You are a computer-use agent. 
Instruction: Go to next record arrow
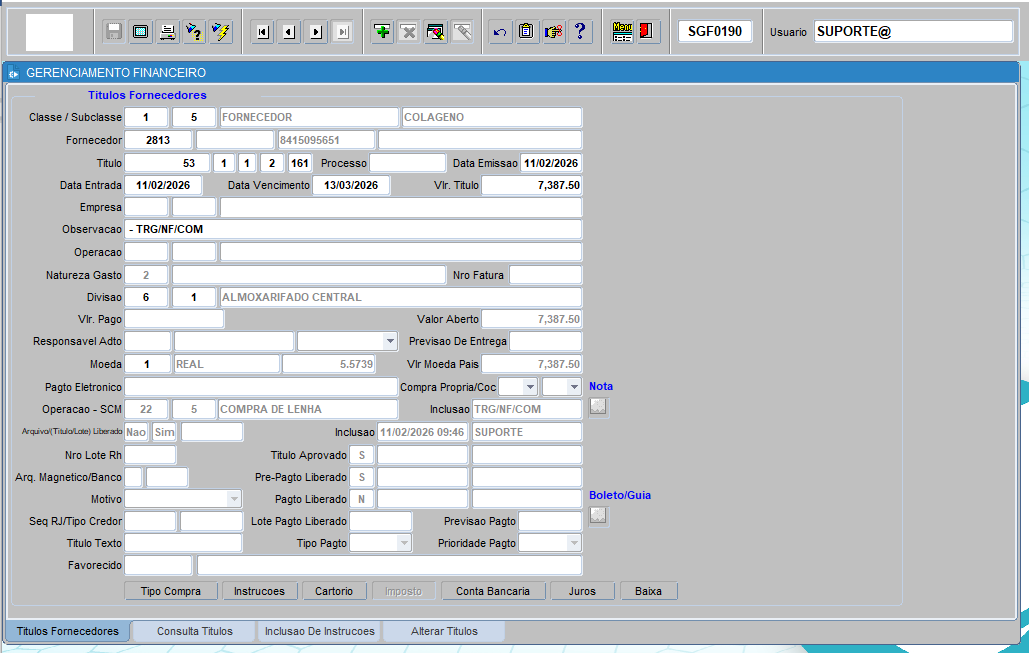[x=316, y=32]
